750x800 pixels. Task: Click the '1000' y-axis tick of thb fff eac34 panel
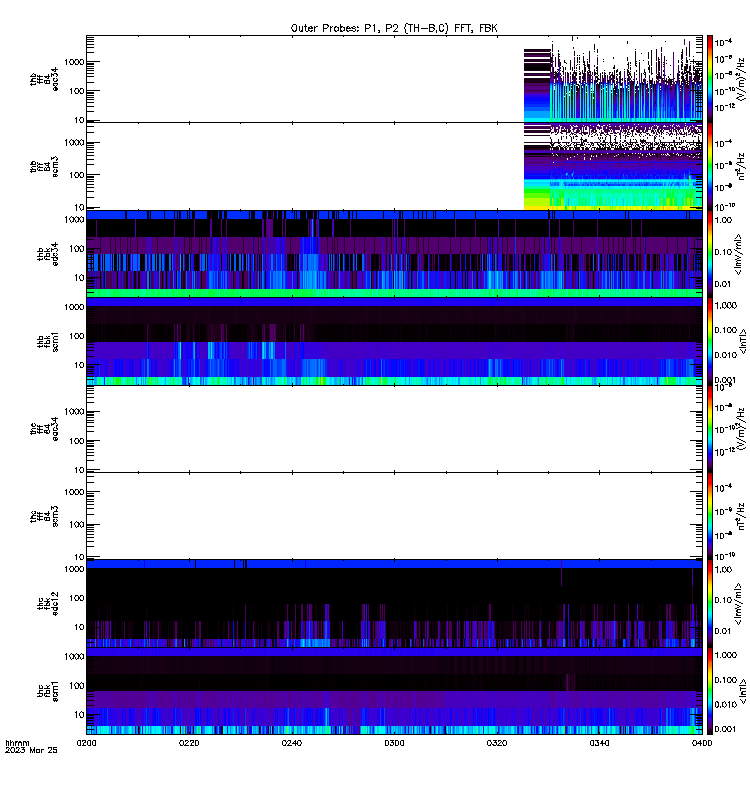[74, 62]
